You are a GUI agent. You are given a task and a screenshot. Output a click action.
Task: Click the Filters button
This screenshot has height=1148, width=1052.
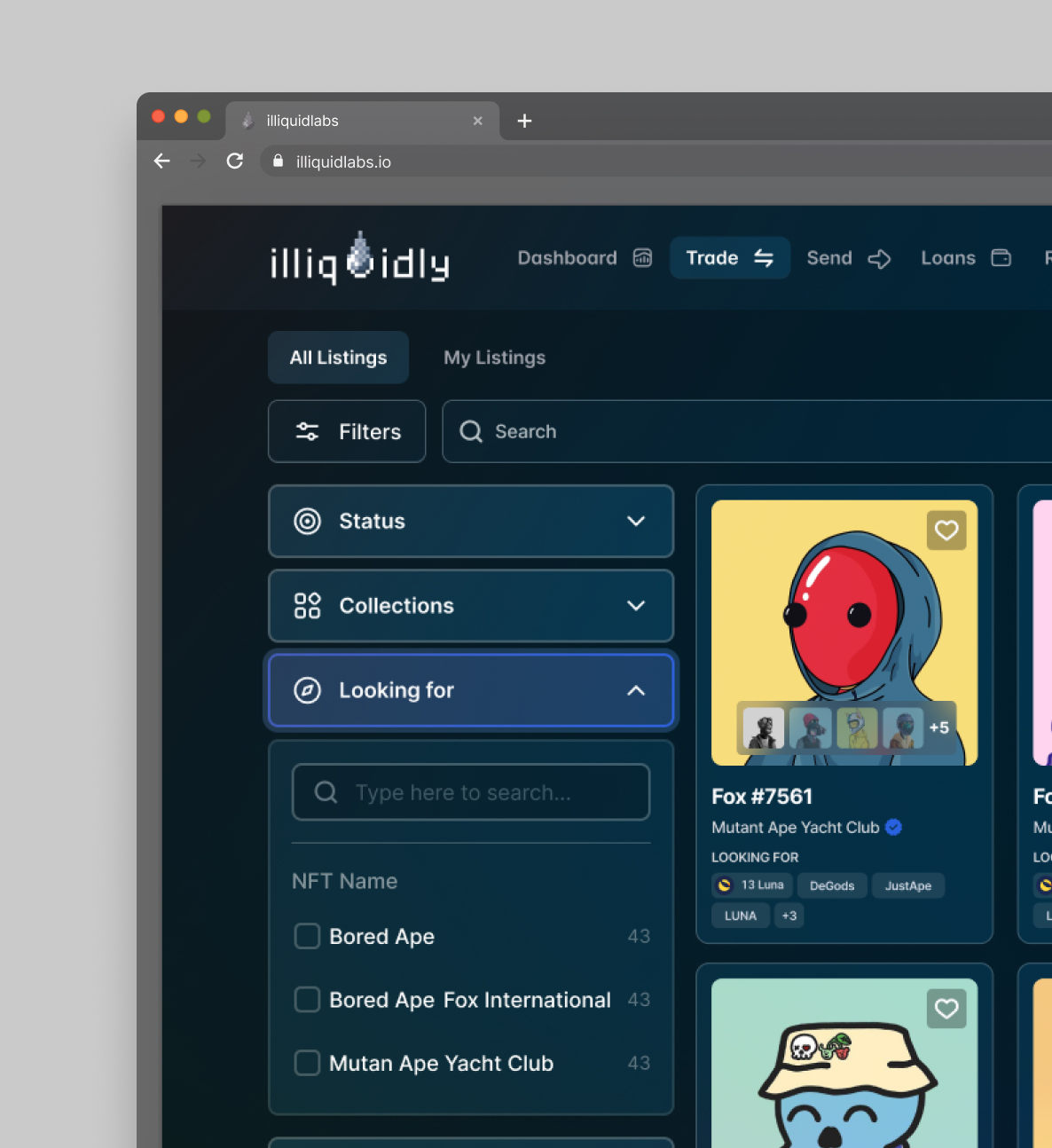coord(347,431)
